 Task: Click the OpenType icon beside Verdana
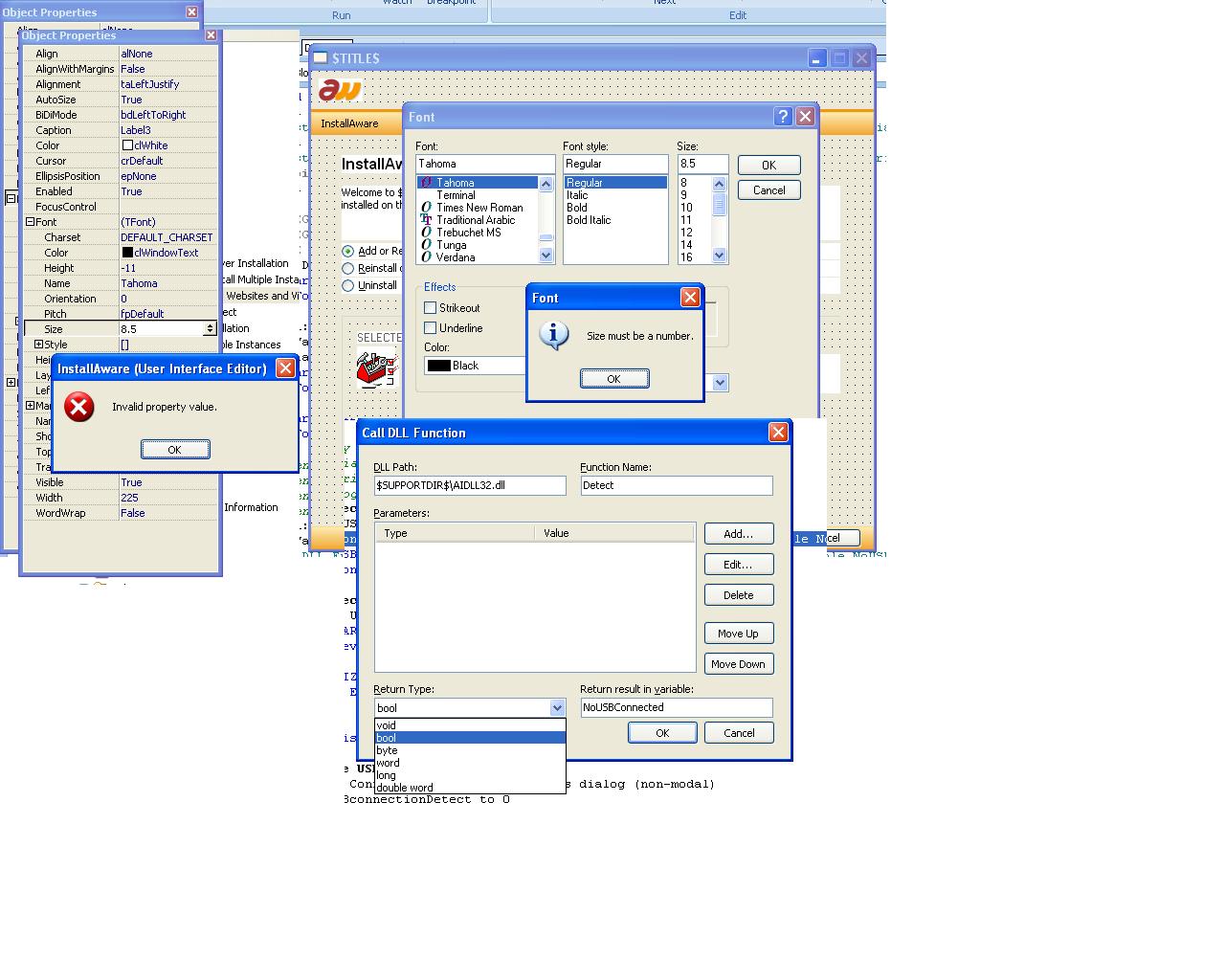(x=427, y=257)
